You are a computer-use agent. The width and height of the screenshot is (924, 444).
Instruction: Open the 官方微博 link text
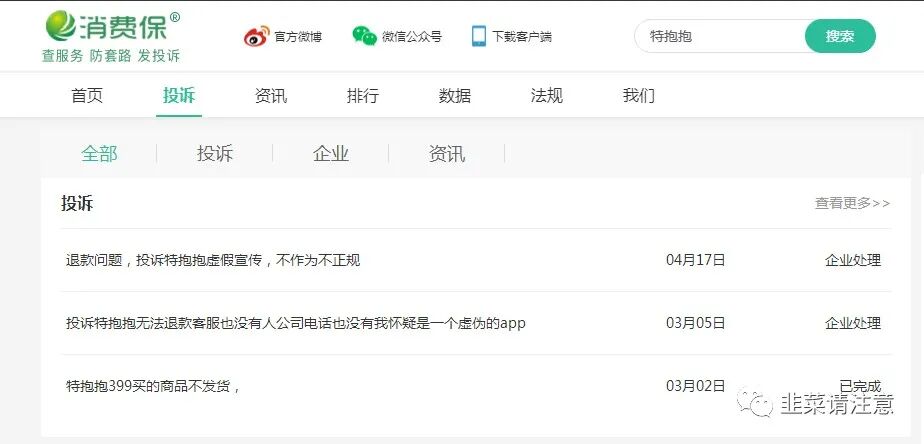click(298, 37)
